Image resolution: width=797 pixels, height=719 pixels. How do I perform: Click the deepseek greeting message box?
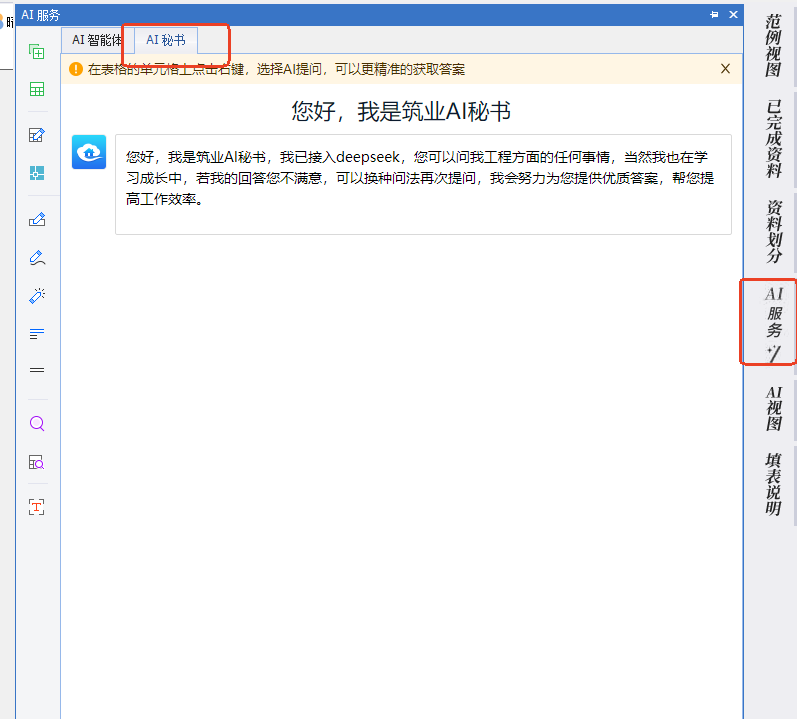pyautogui.click(x=423, y=184)
